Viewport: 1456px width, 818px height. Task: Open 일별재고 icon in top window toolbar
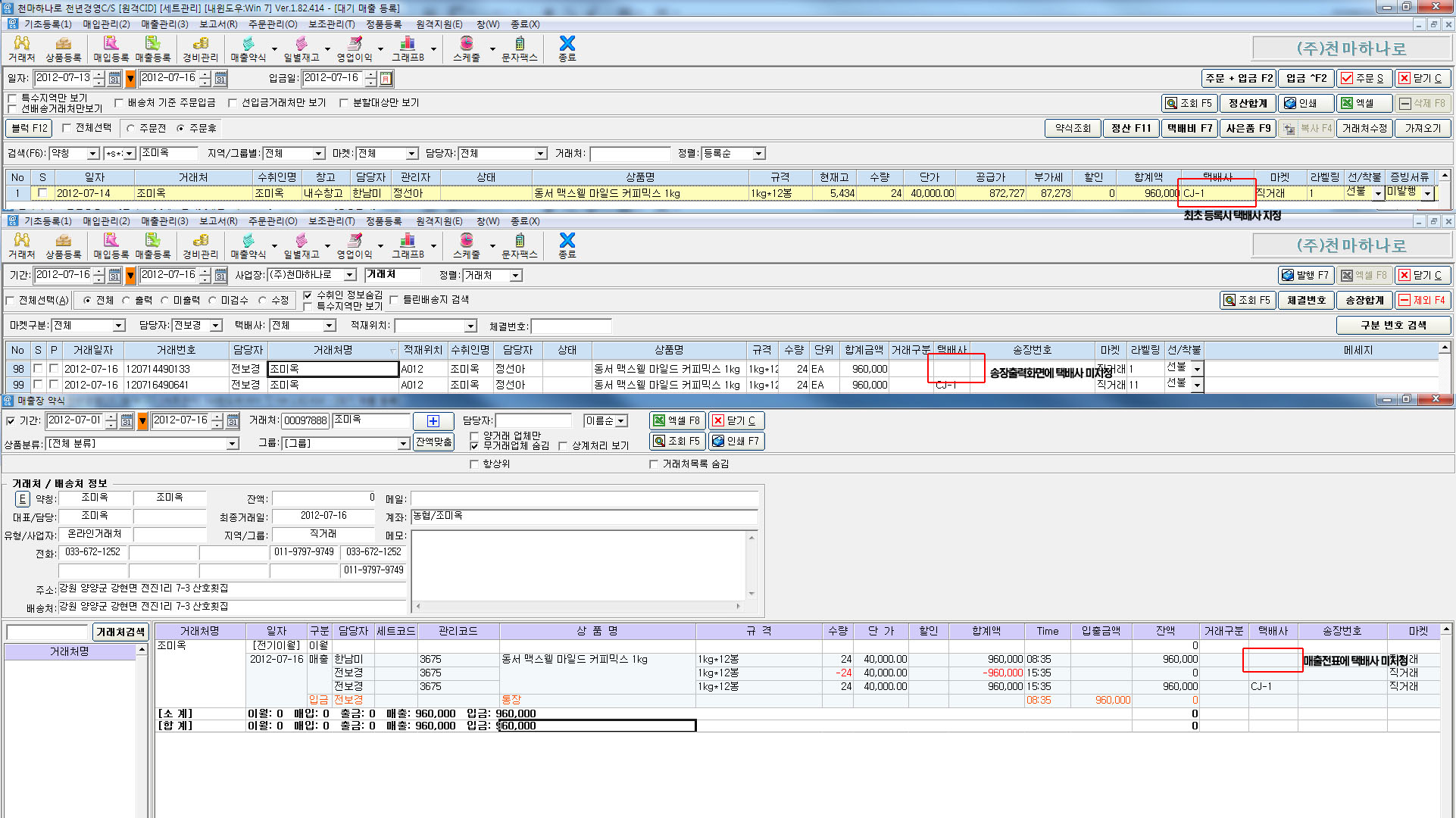302,48
